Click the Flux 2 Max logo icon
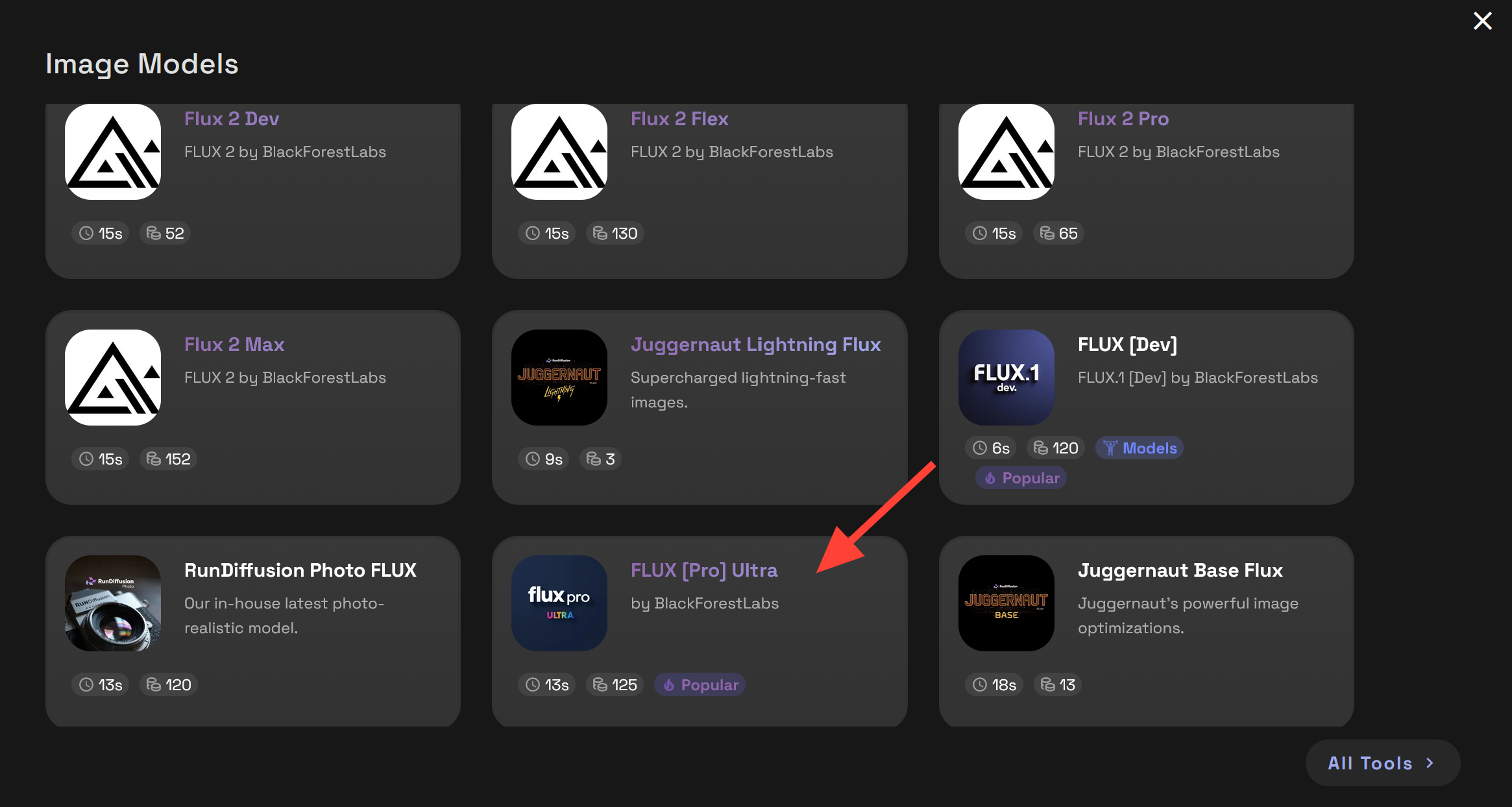Screen dimensions: 1512x807 point(113,378)
